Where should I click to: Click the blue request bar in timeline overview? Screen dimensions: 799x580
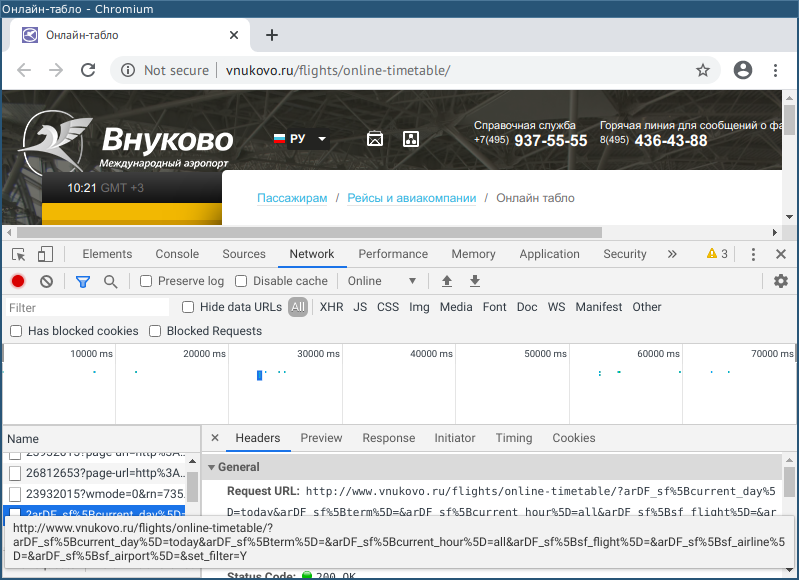coord(259,375)
